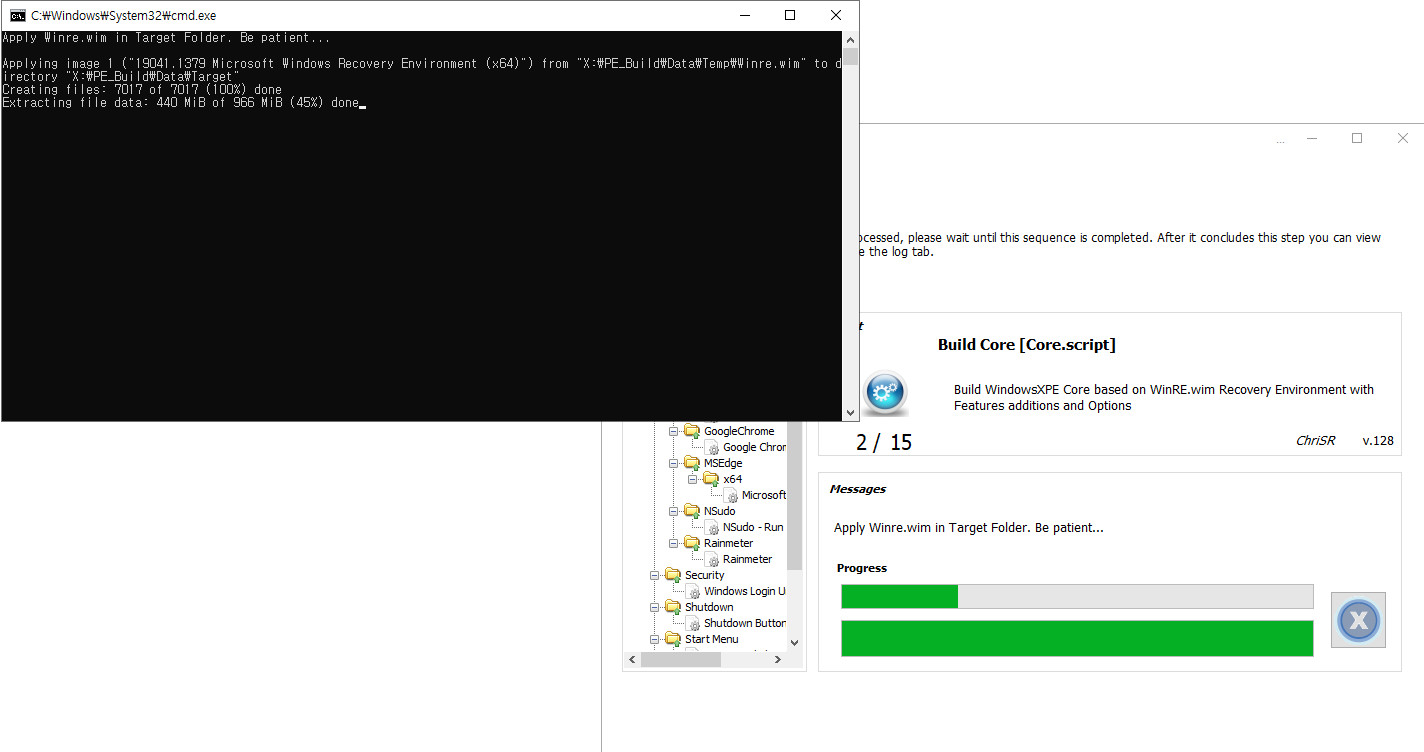1424x752 pixels.
Task: Click the Build Core gear icon
Action: click(884, 392)
